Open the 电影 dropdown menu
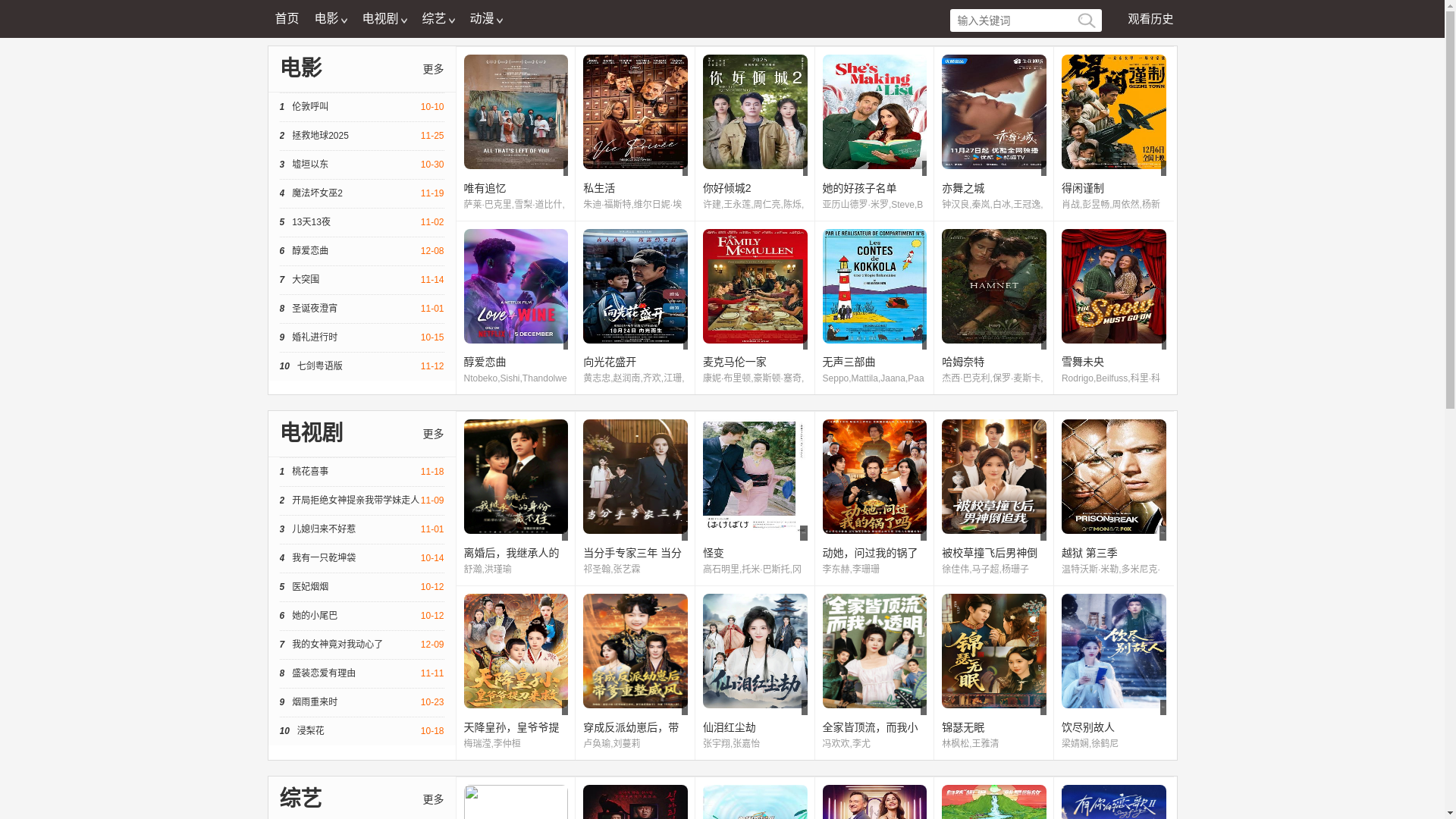1456x819 pixels. click(x=330, y=19)
